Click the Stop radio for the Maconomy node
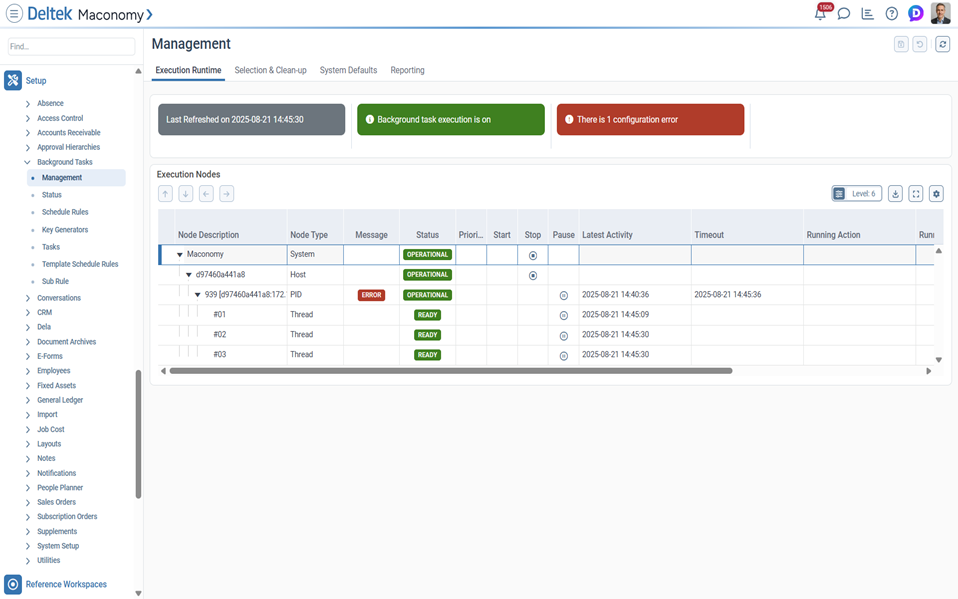 533,254
